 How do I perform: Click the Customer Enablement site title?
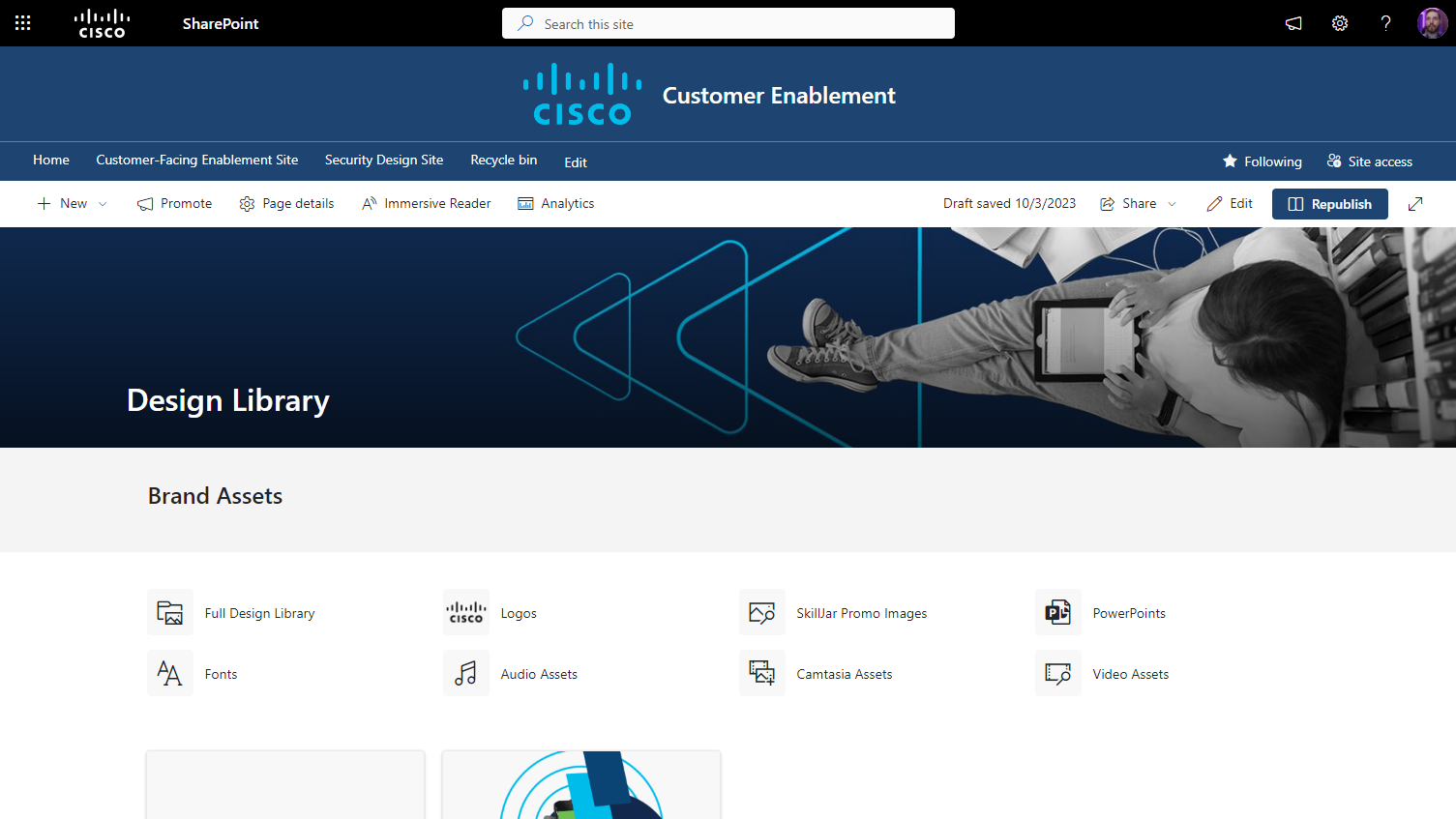point(779,96)
